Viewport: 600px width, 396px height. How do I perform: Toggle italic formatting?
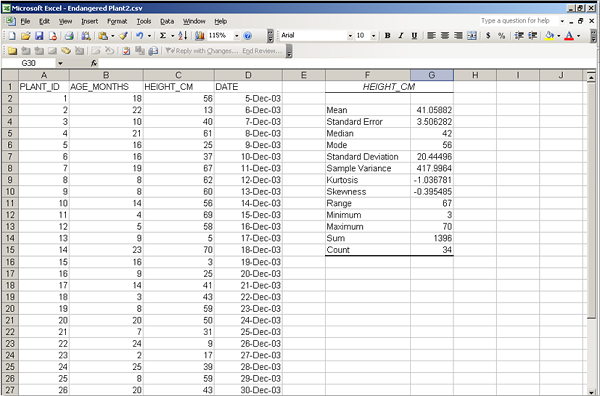click(401, 36)
